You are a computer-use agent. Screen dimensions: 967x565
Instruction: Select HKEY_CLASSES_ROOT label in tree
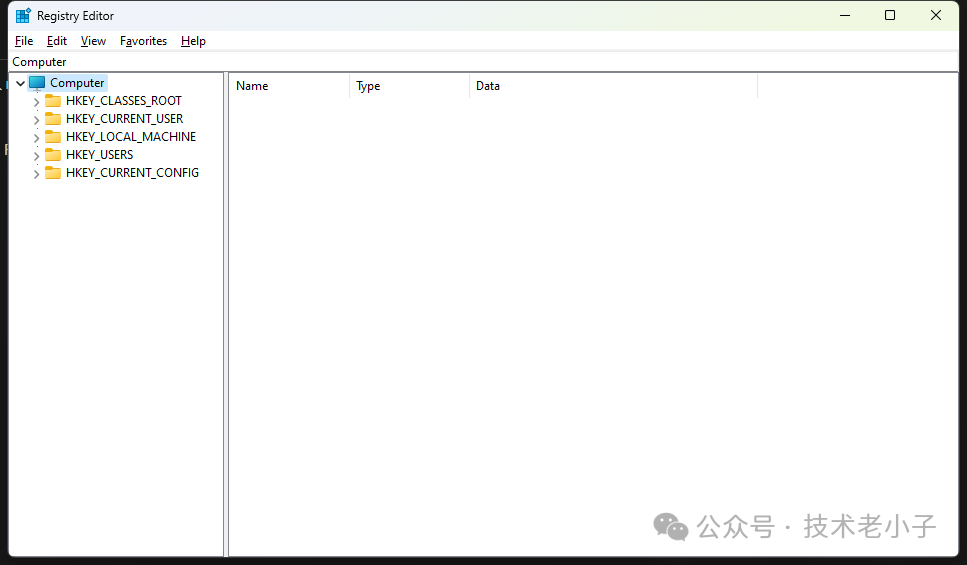pyautogui.click(x=124, y=101)
